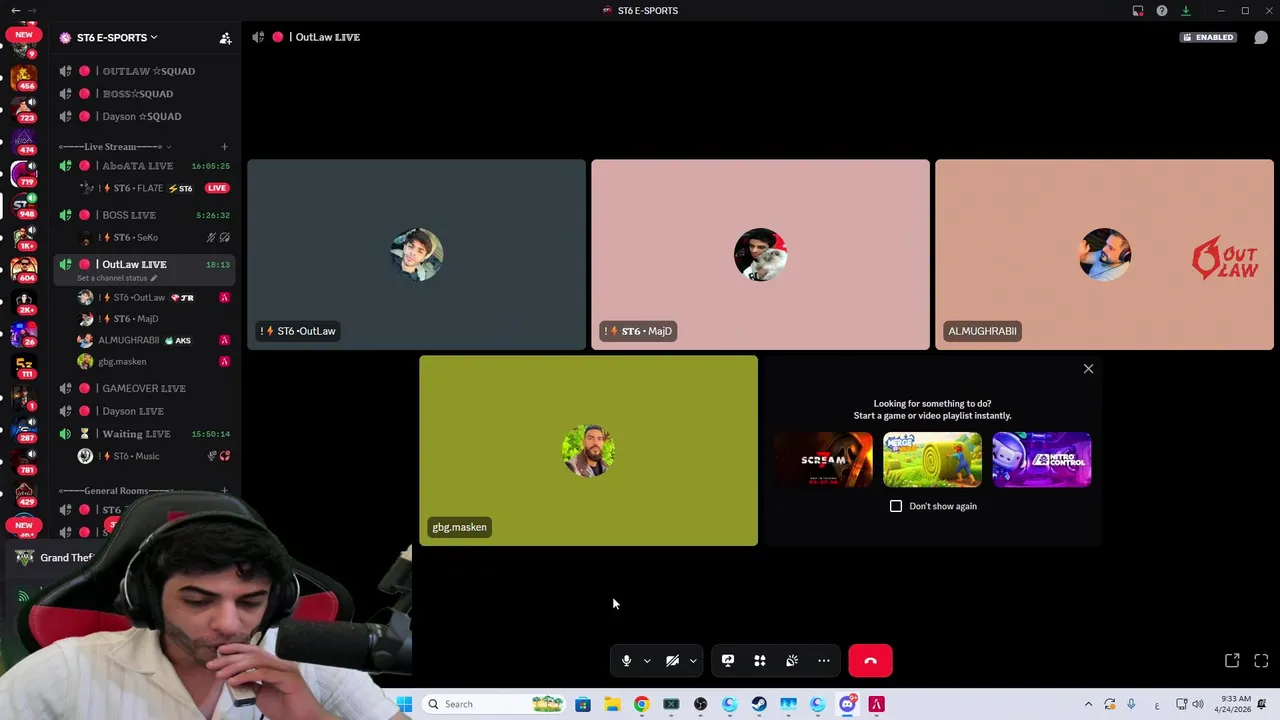Open more call options ellipsis
1280x720 pixels.
[824, 661]
